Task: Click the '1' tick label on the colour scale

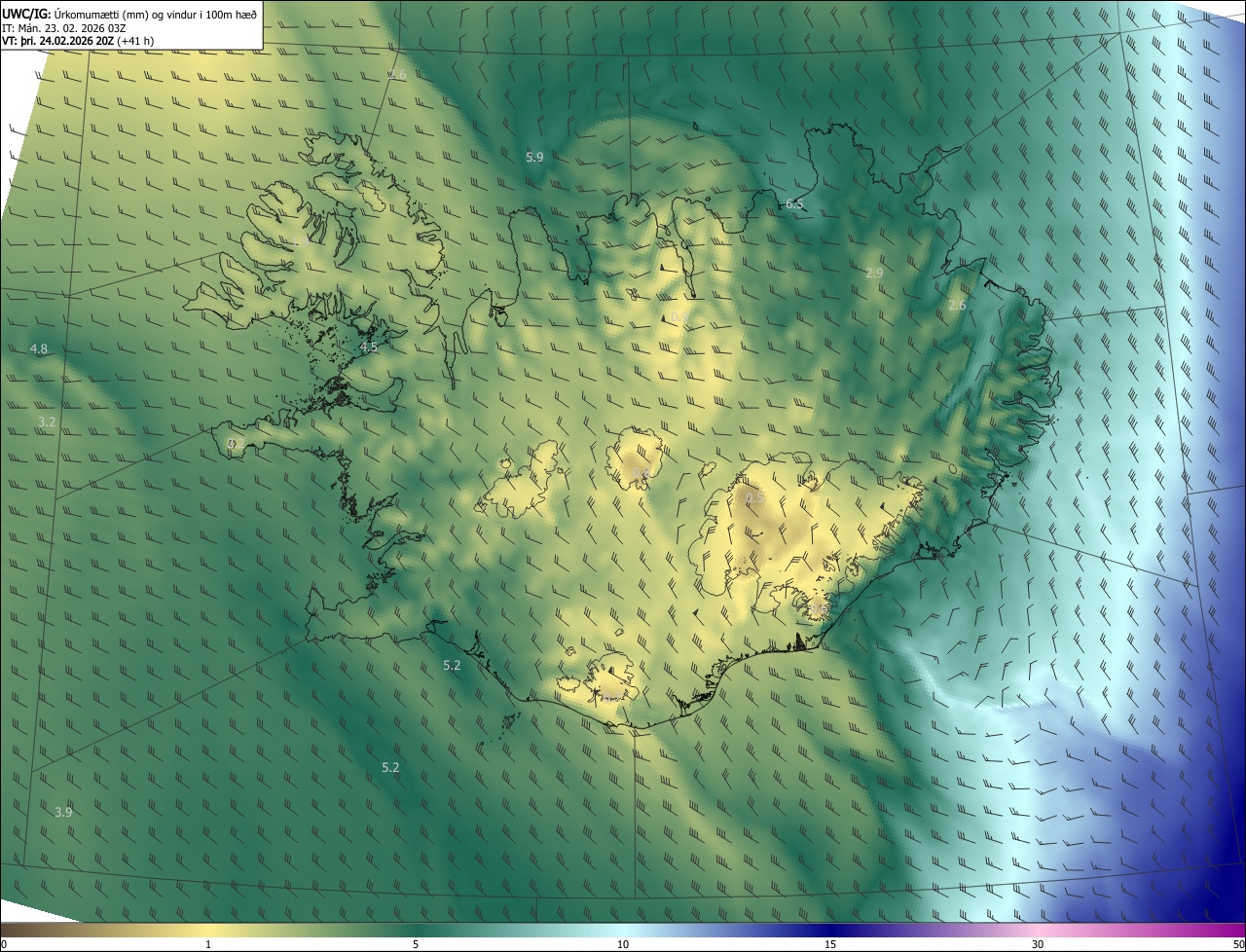Action: point(208,945)
